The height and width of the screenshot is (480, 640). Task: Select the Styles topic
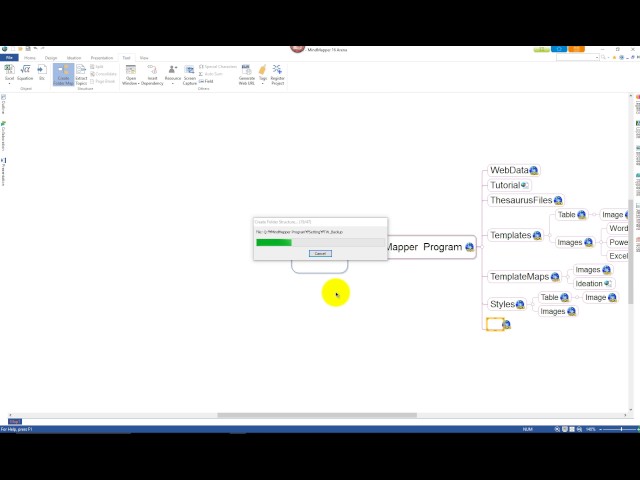pos(502,304)
